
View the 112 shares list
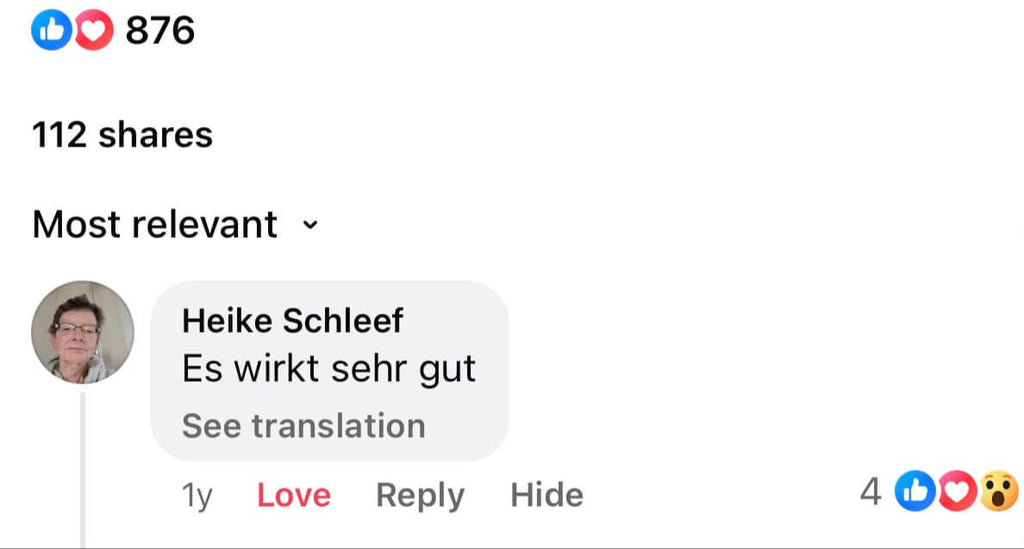[122, 135]
